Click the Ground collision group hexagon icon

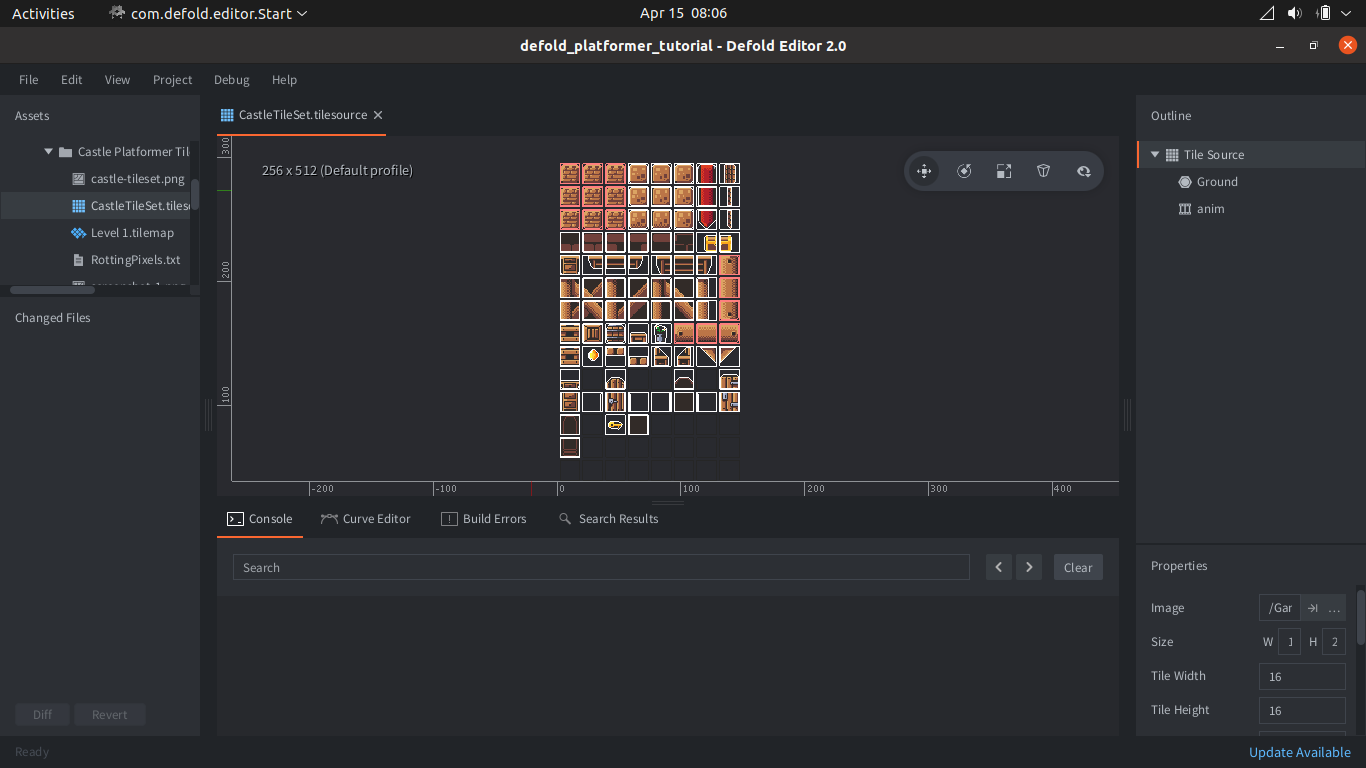pyautogui.click(x=1185, y=182)
